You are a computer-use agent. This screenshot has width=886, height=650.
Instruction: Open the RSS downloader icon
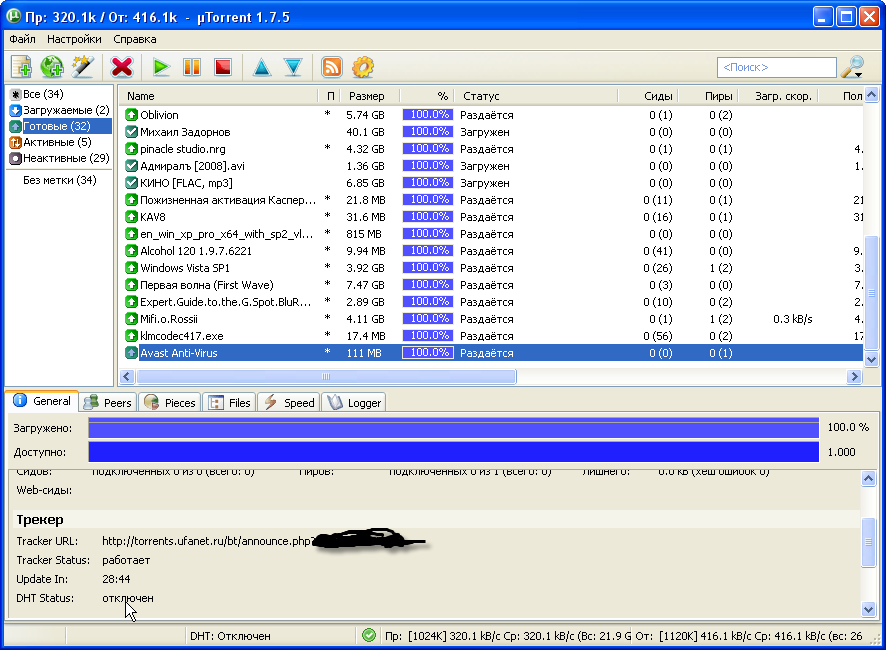point(332,67)
